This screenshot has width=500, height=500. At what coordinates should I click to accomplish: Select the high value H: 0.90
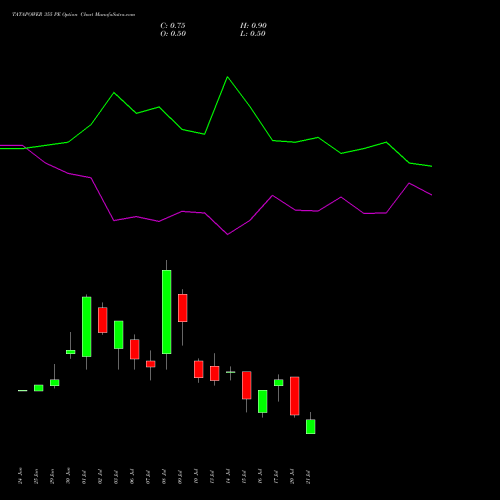pyautogui.click(x=253, y=26)
